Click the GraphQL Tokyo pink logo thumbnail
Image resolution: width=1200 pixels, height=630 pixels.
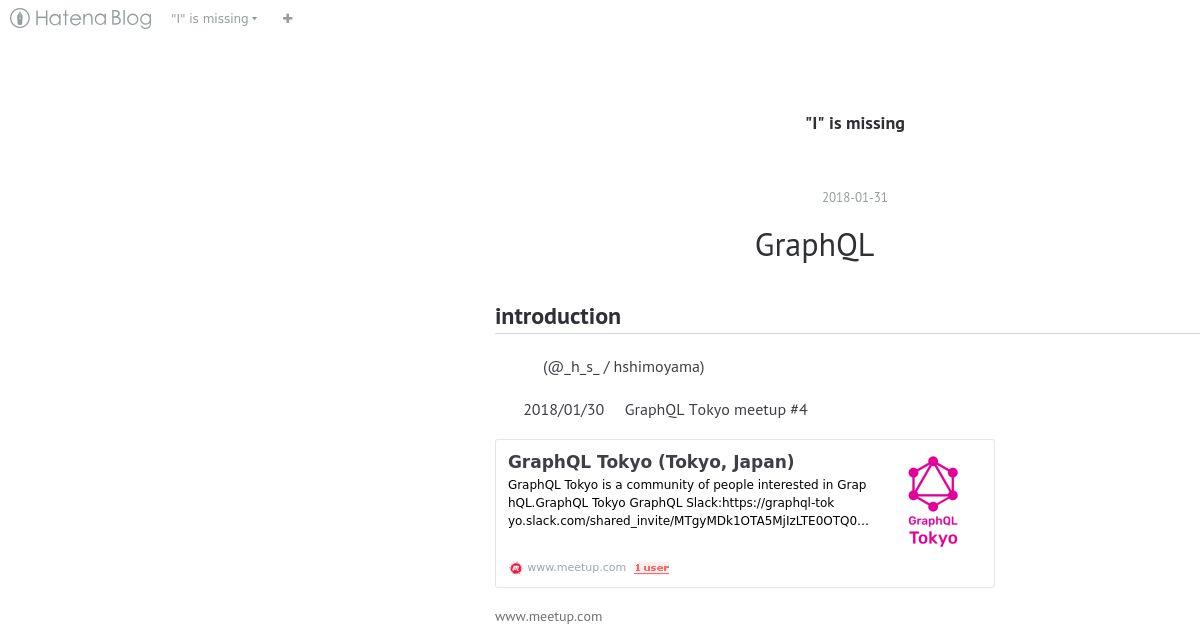coord(932,502)
